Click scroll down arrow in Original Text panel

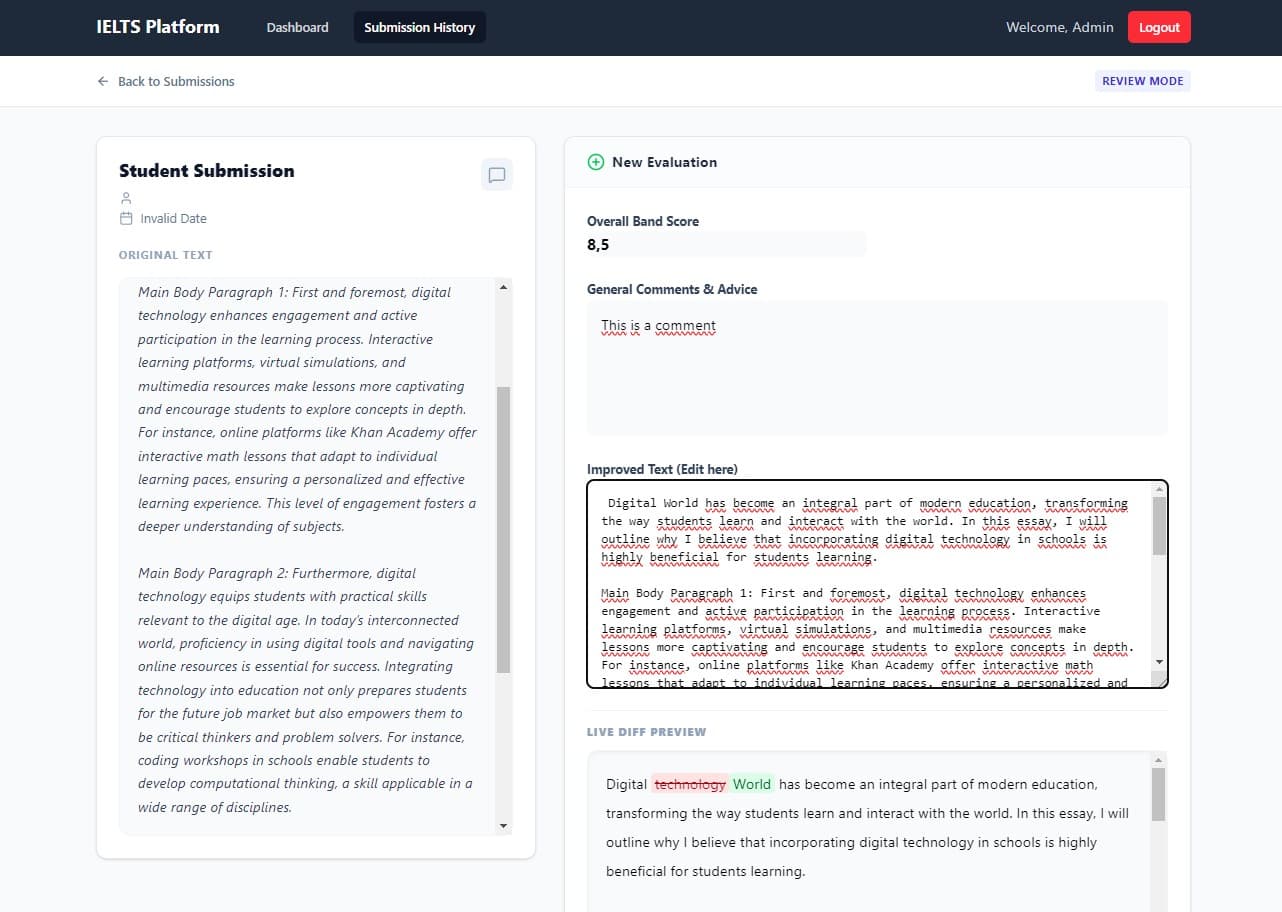pos(503,826)
